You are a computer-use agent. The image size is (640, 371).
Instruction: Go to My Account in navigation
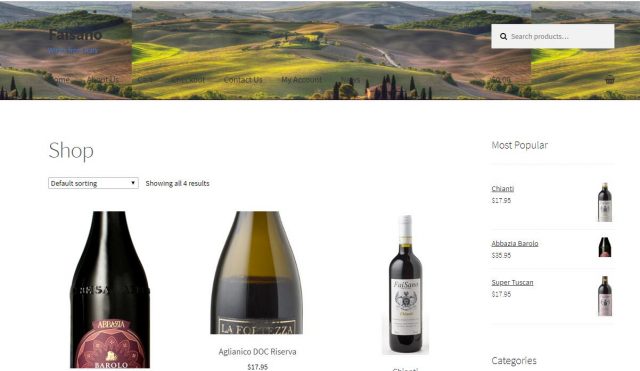click(x=301, y=80)
